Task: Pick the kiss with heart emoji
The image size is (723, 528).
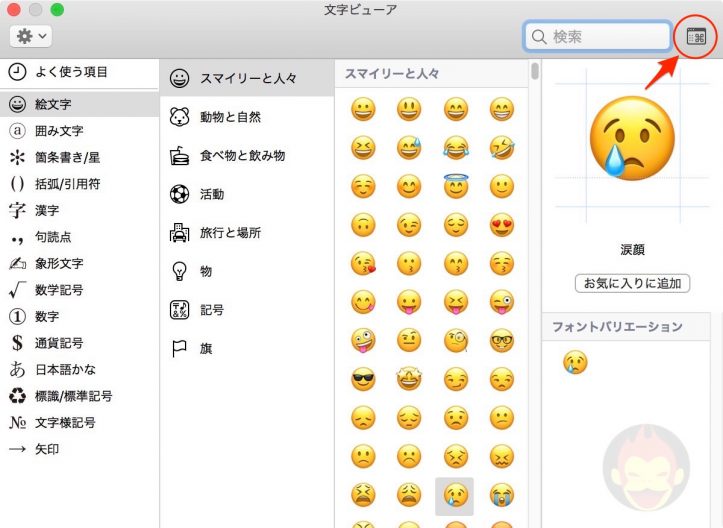Action: point(363,264)
